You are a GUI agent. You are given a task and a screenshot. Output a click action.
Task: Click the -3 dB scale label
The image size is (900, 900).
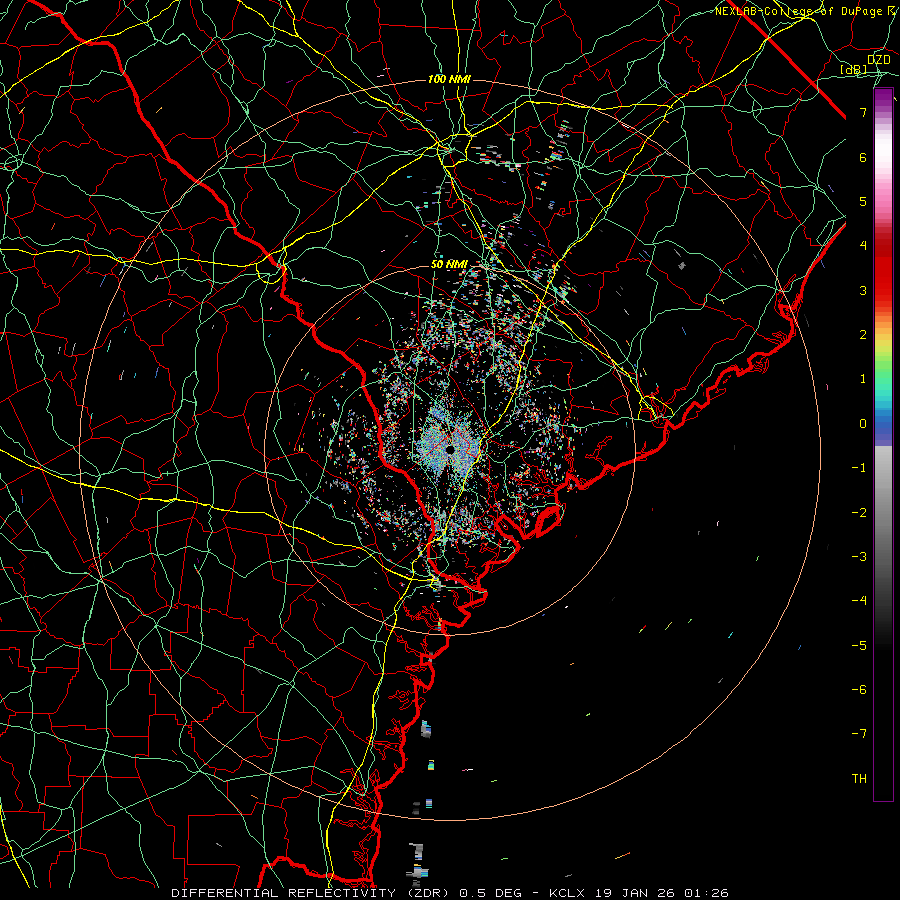click(x=859, y=557)
